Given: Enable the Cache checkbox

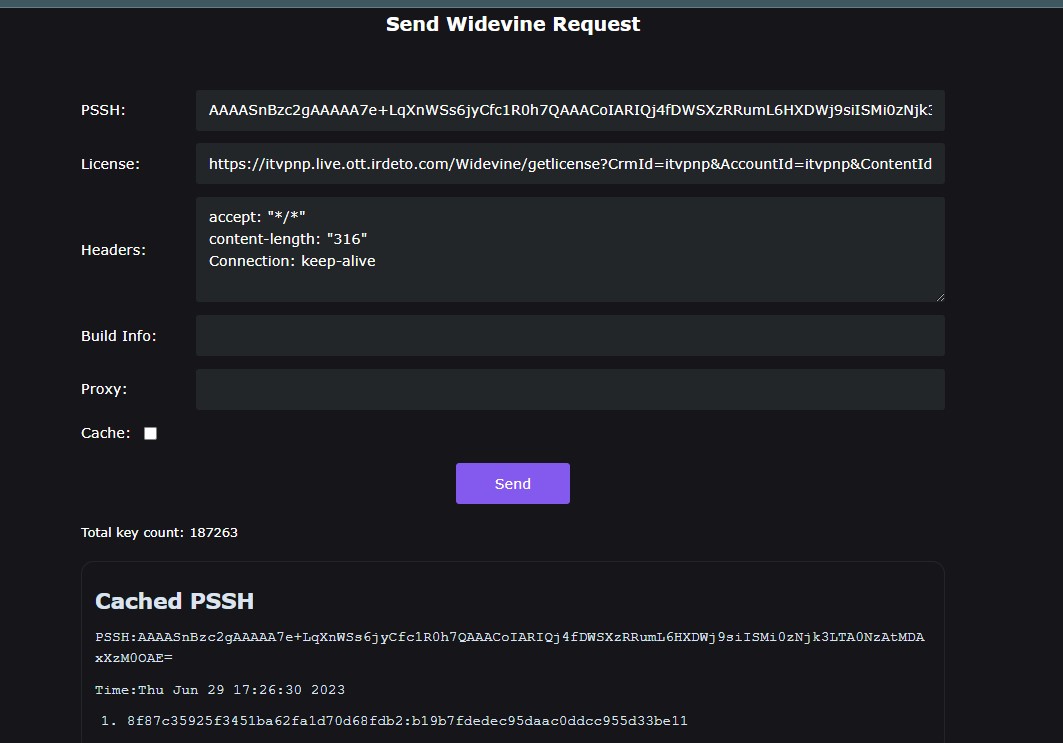Looking at the screenshot, I should [x=150, y=433].
